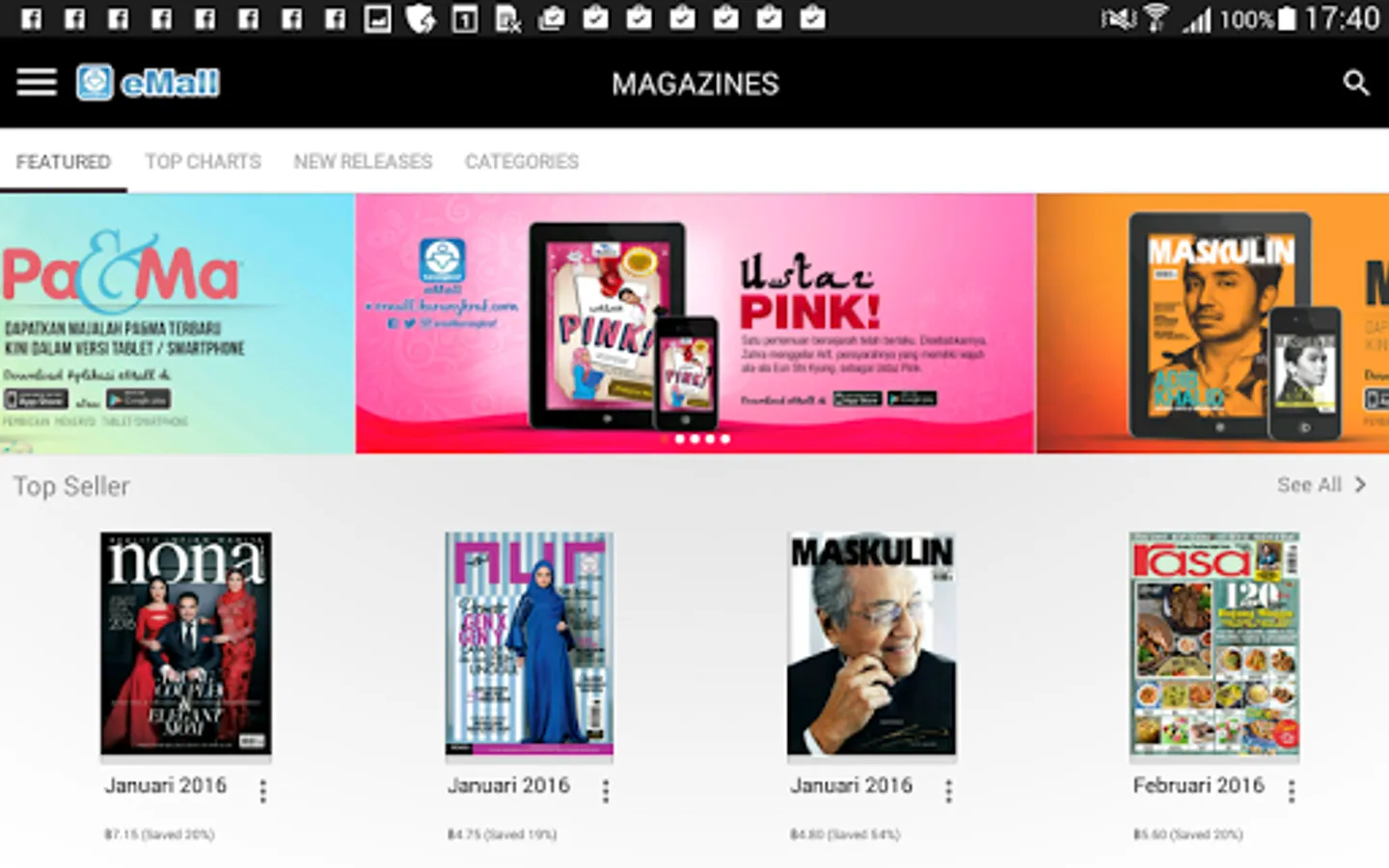
Task: Open the nur magazine cover
Action: tap(529, 643)
